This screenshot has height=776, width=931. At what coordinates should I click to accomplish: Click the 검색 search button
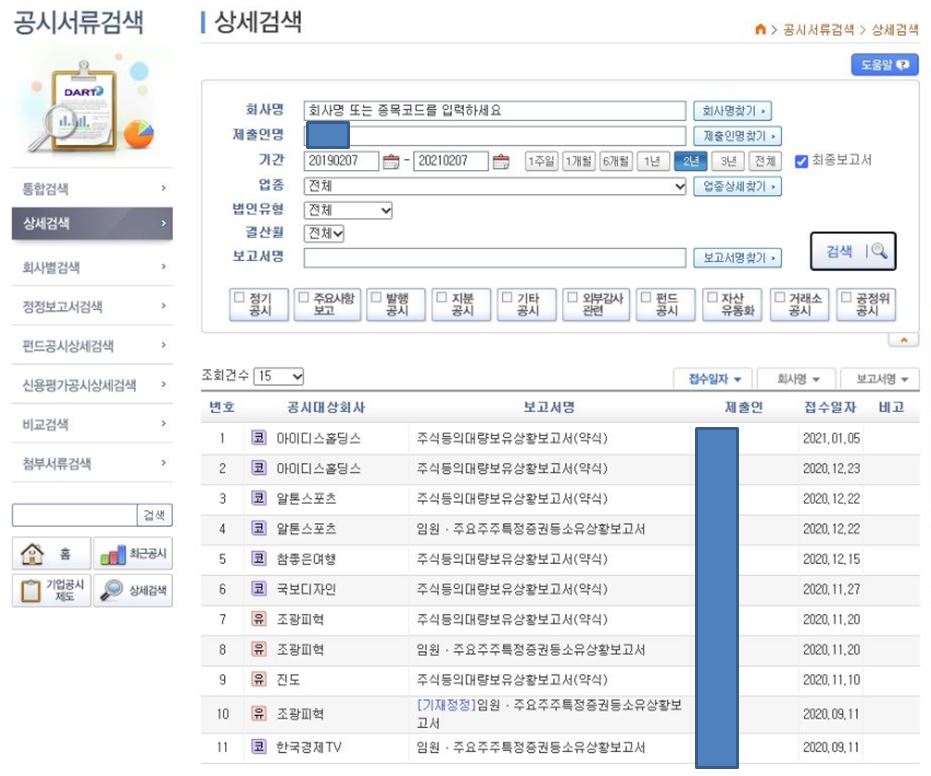point(854,251)
